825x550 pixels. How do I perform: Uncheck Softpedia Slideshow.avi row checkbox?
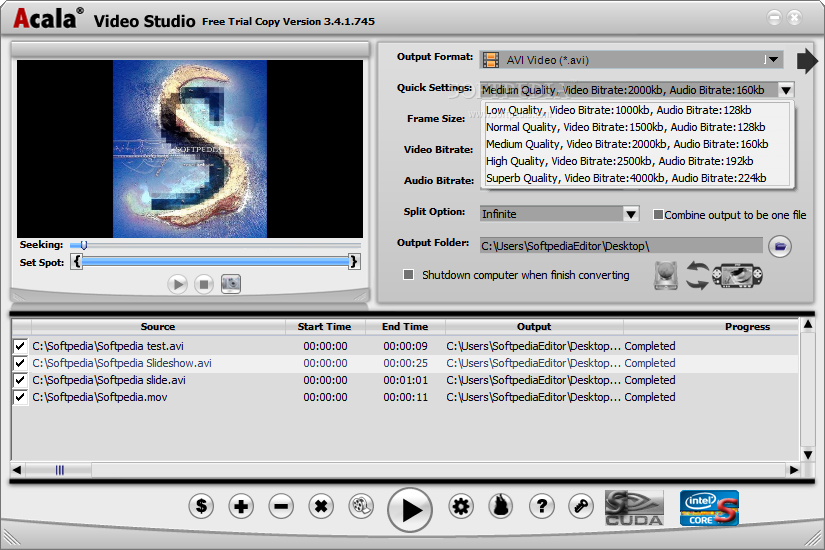20,363
